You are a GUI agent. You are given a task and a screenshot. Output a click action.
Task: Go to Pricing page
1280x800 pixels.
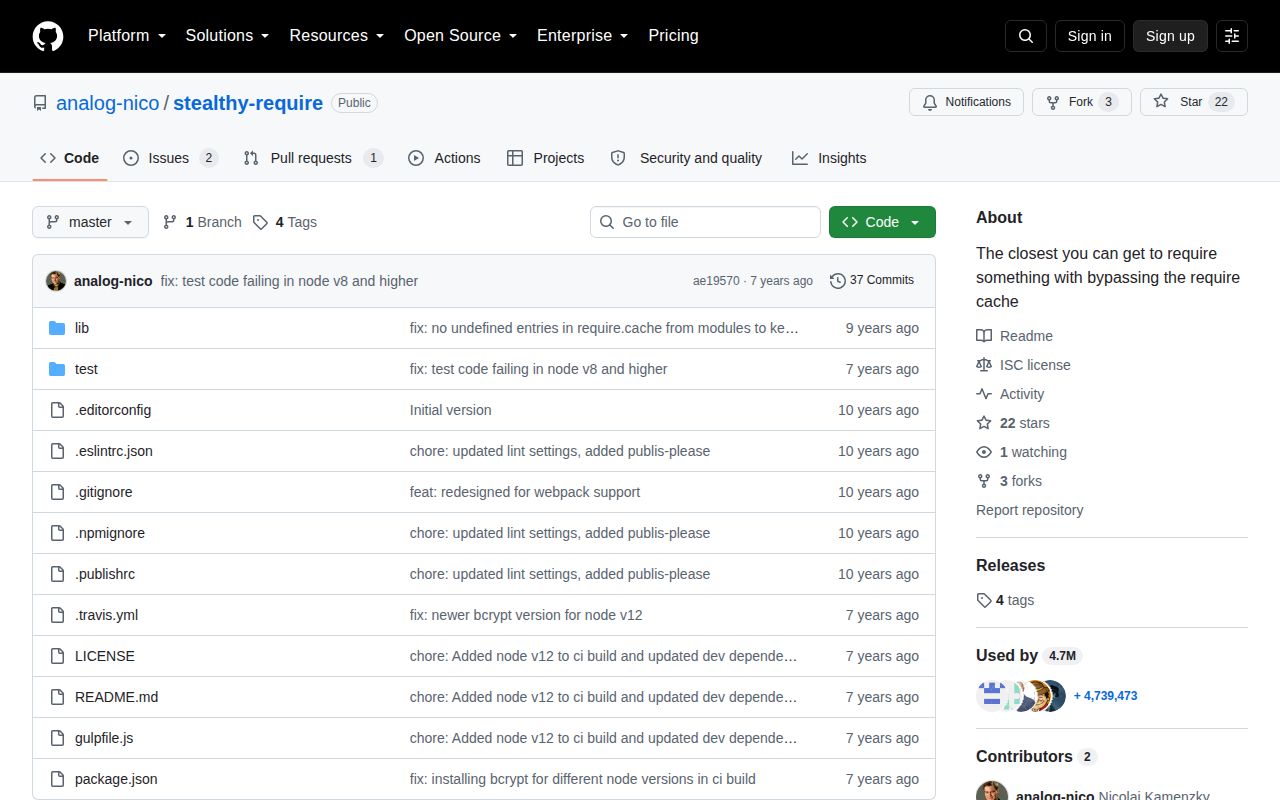tap(673, 36)
